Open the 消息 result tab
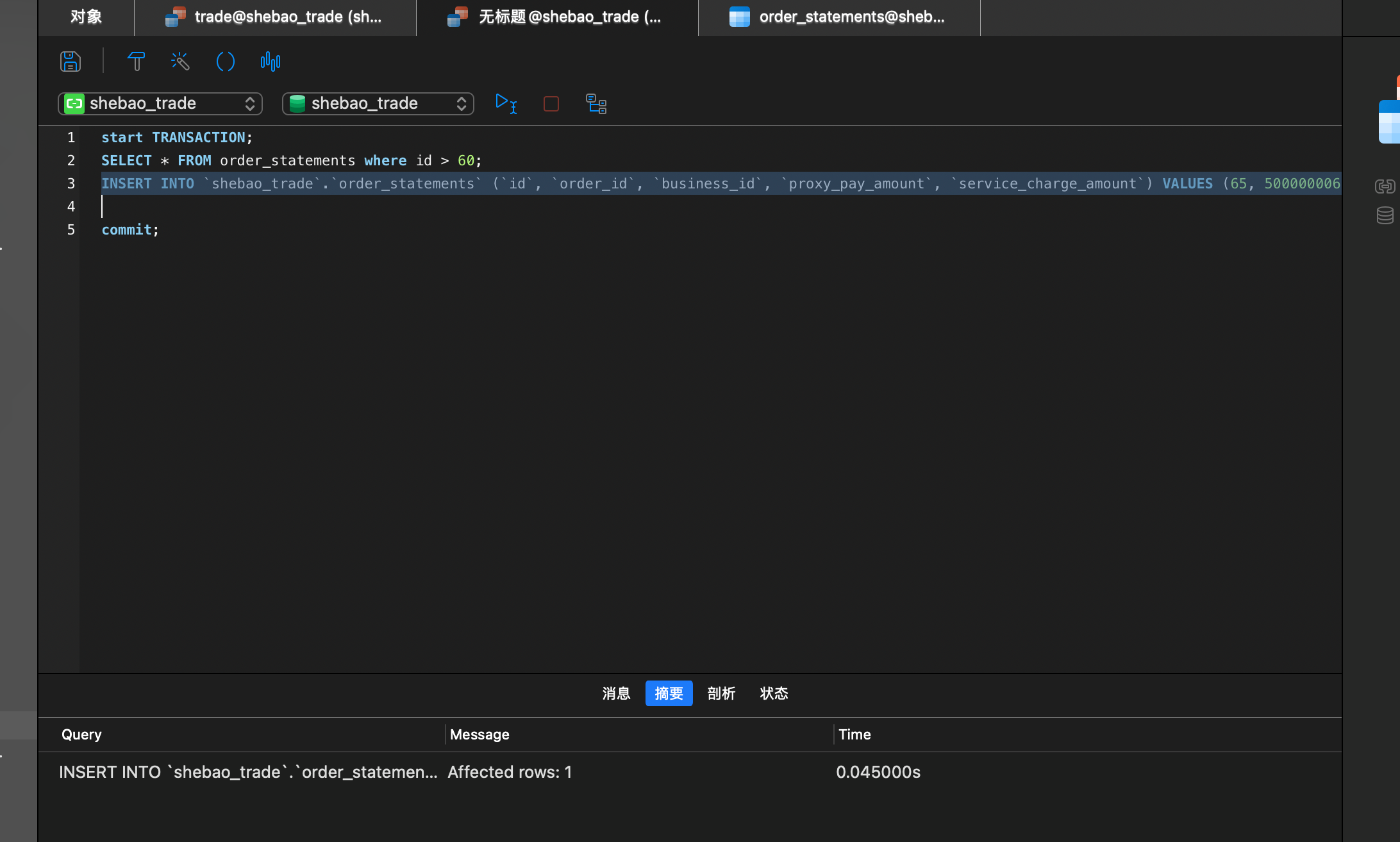 point(617,693)
